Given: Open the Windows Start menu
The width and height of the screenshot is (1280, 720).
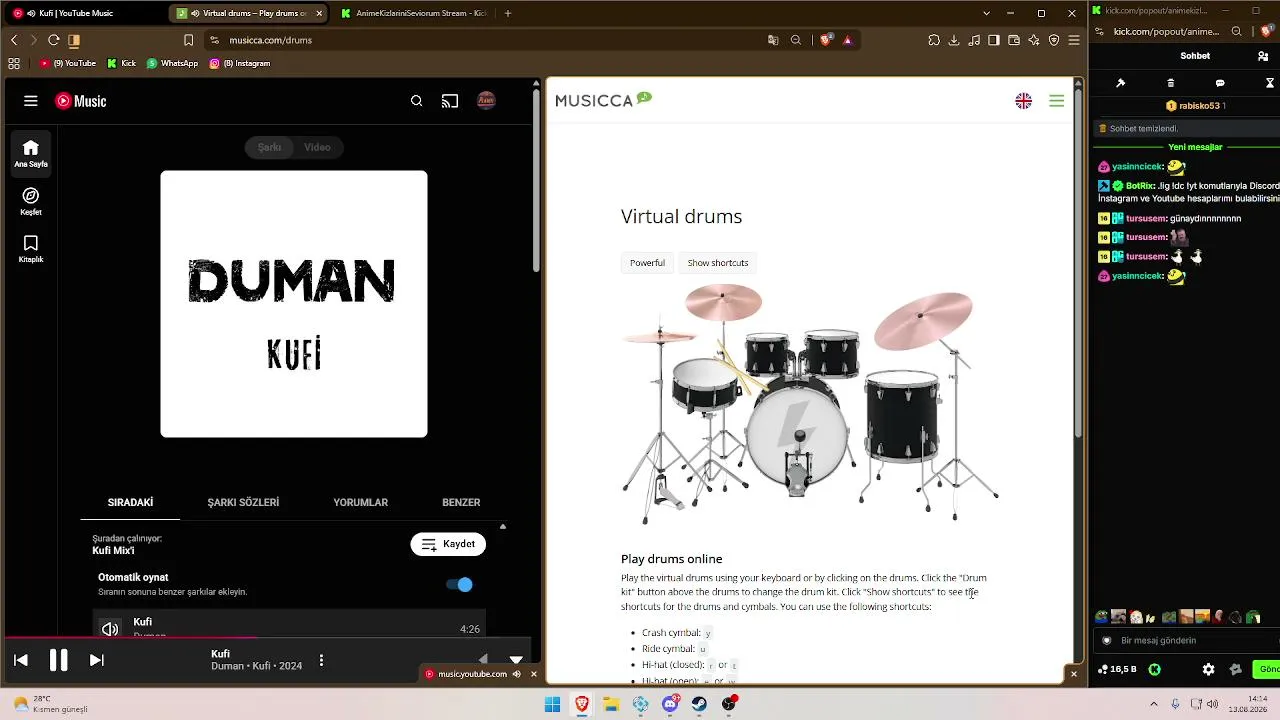Looking at the screenshot, I should [552, 704].
